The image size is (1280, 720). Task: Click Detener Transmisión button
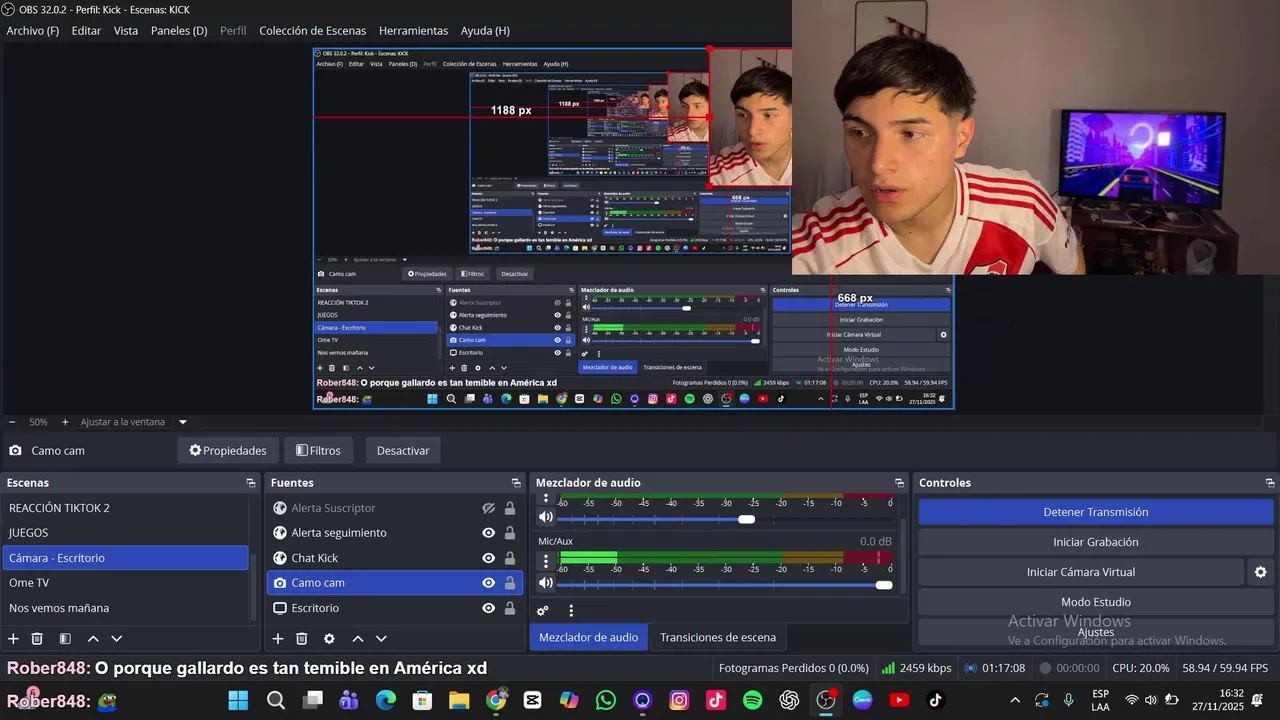pos(1096,512)
